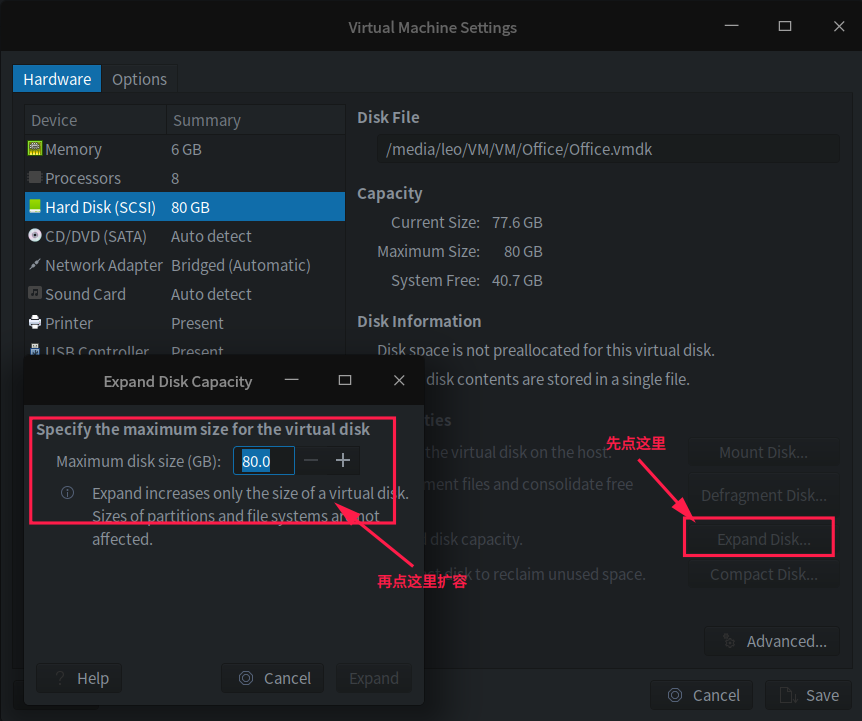862x721 pixels.
Task: Click the CD/DVD (SATA) disc icon
Action: pos(35,236)
